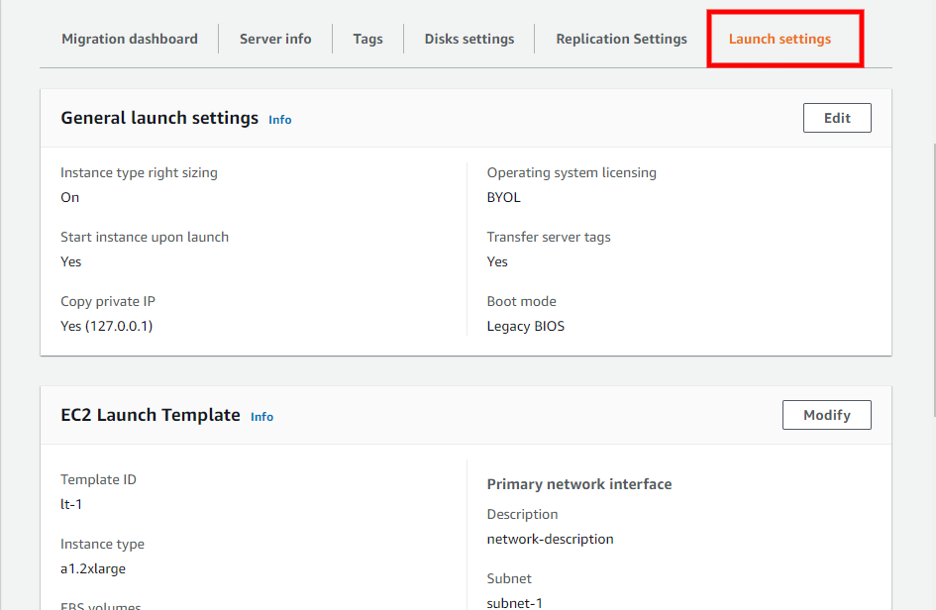Click the network-description text
936x610 pixels.
550,537
